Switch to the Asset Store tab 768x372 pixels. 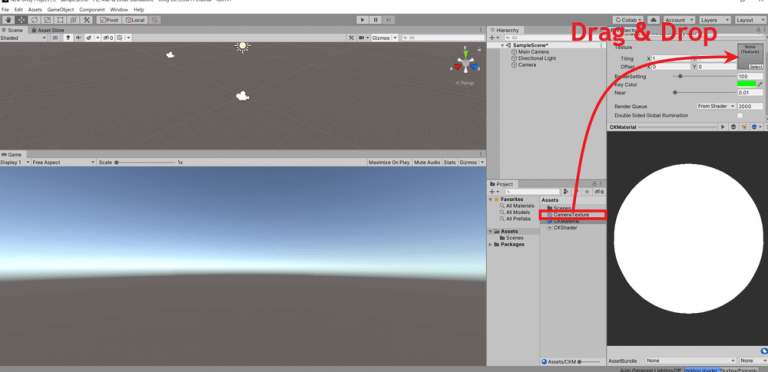click(48, 30)
